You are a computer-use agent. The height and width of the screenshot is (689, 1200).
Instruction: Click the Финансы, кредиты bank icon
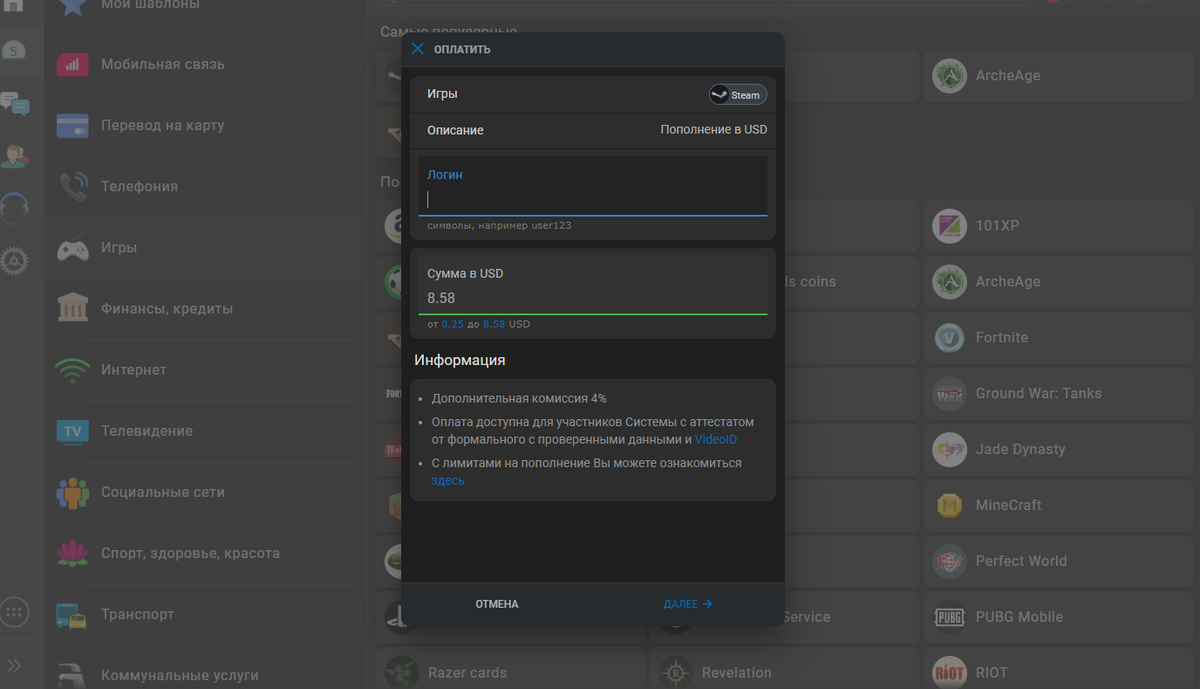[73, 309]
